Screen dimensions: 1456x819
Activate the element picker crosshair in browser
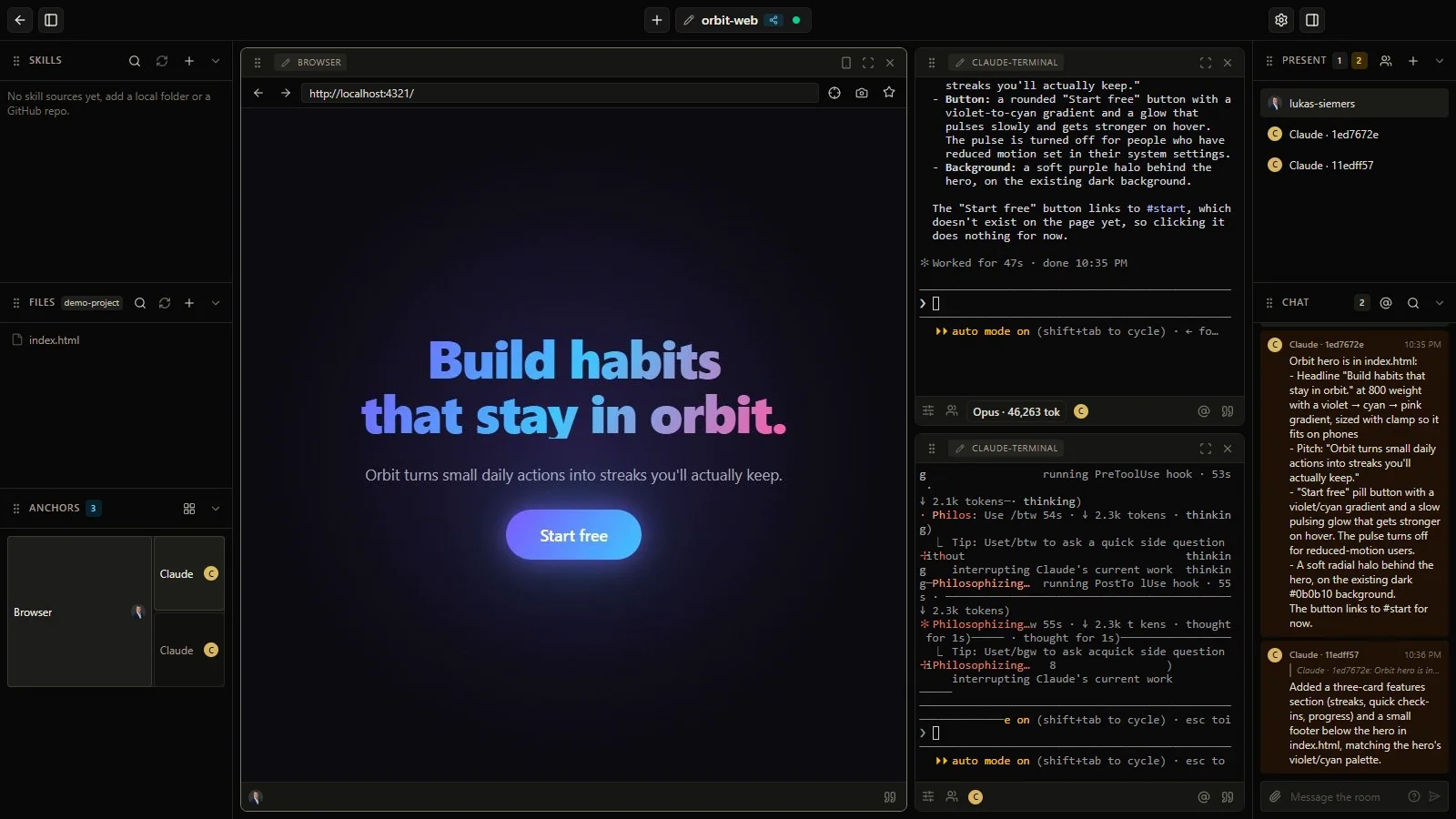click(x=834, y=93)
